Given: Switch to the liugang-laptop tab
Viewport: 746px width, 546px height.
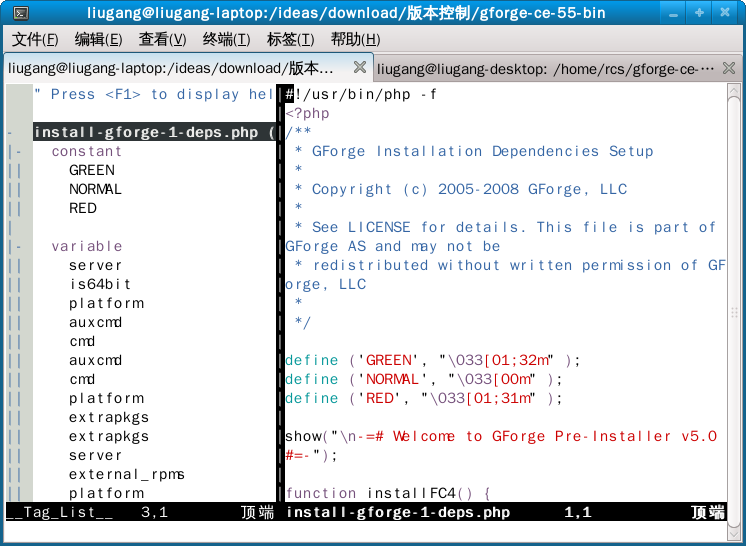Looking at the screenshot, I should 187,68.
